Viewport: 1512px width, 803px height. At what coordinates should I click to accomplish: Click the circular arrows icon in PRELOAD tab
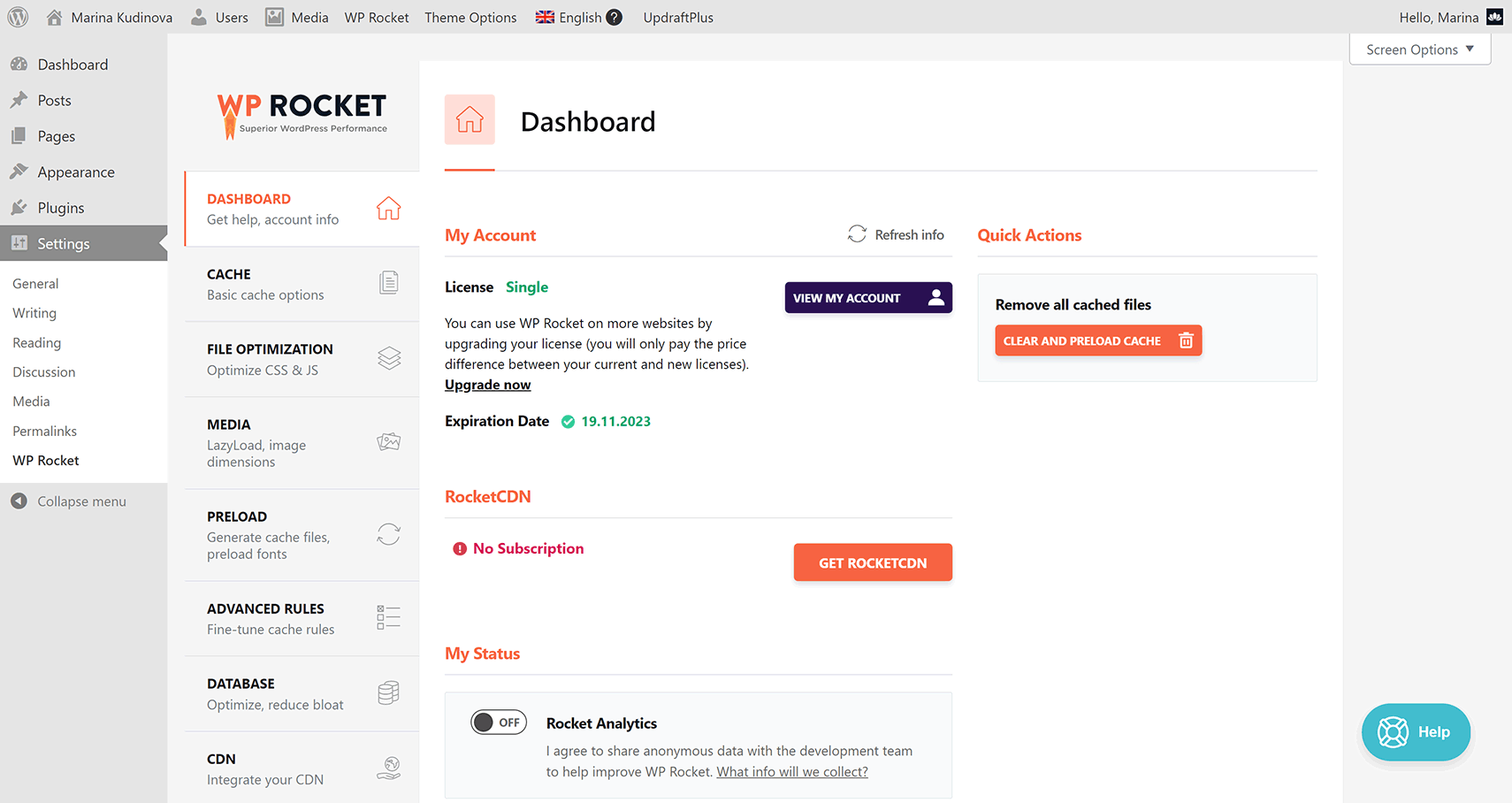(388, 534)
